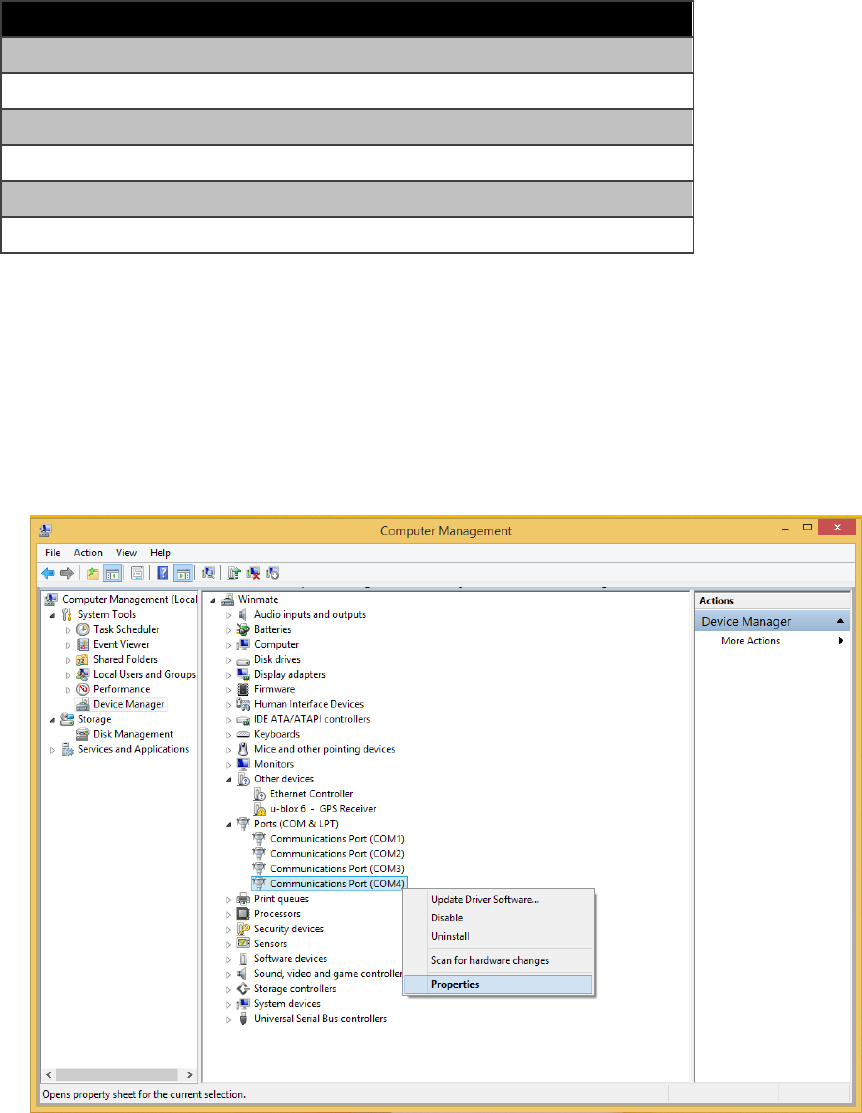862x1113 pixels.
Task: Expand the Universal Serial Bus controllers arrow
Action: [x=229, y=1020]
